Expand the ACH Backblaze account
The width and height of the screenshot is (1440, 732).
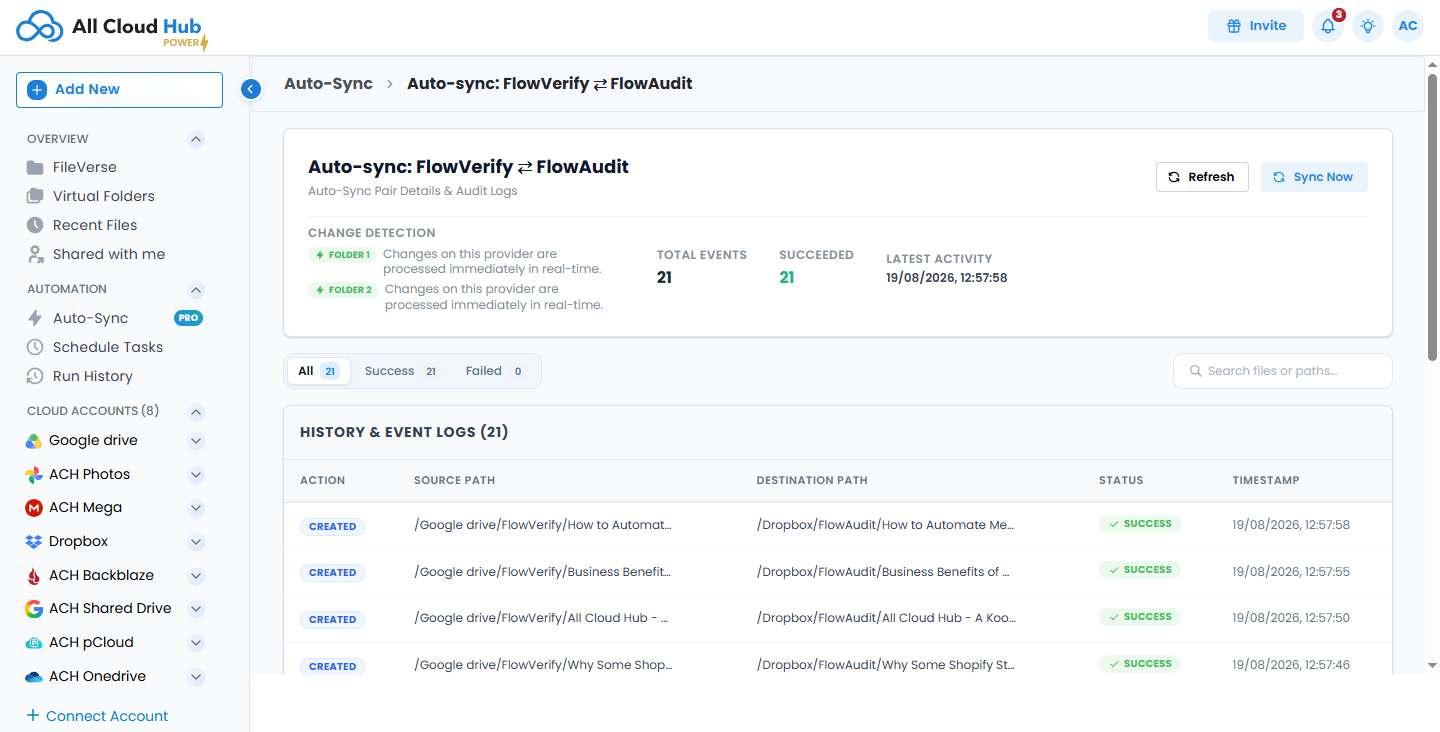[x=196, y=576]
